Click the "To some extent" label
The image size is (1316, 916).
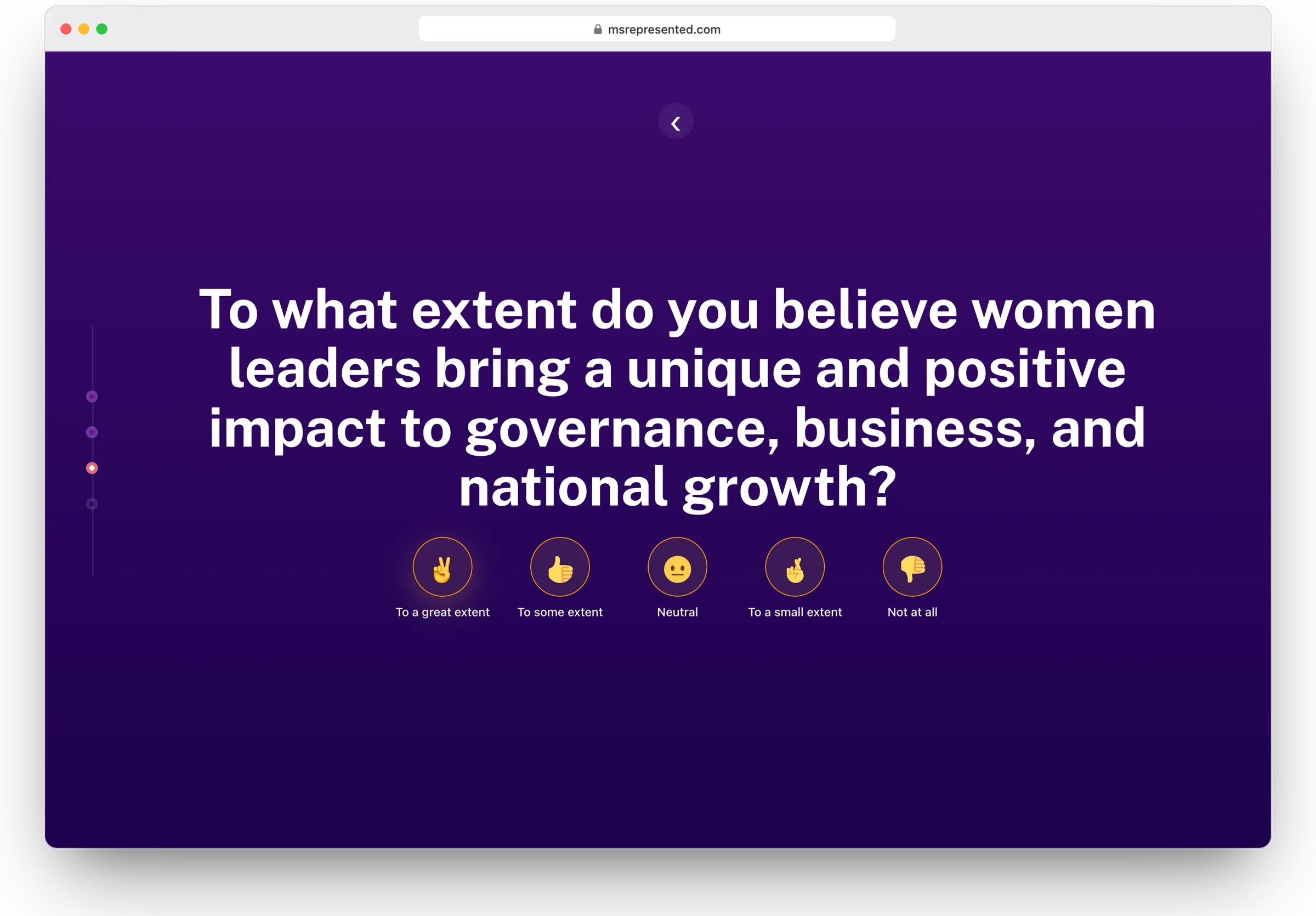point(560,612)
